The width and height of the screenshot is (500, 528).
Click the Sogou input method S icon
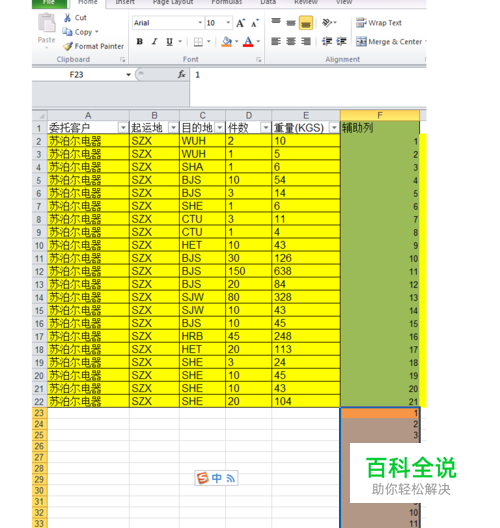[x=203, y=478]
